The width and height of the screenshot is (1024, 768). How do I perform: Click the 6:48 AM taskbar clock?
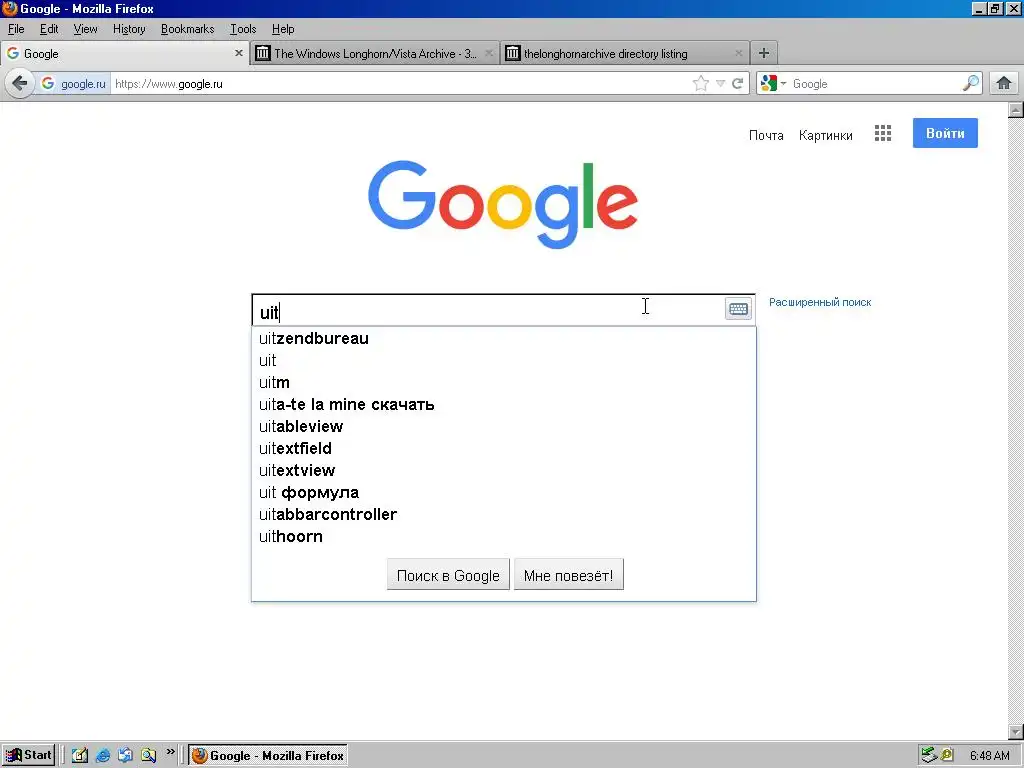pyautogui.click(x=989, y=756)
